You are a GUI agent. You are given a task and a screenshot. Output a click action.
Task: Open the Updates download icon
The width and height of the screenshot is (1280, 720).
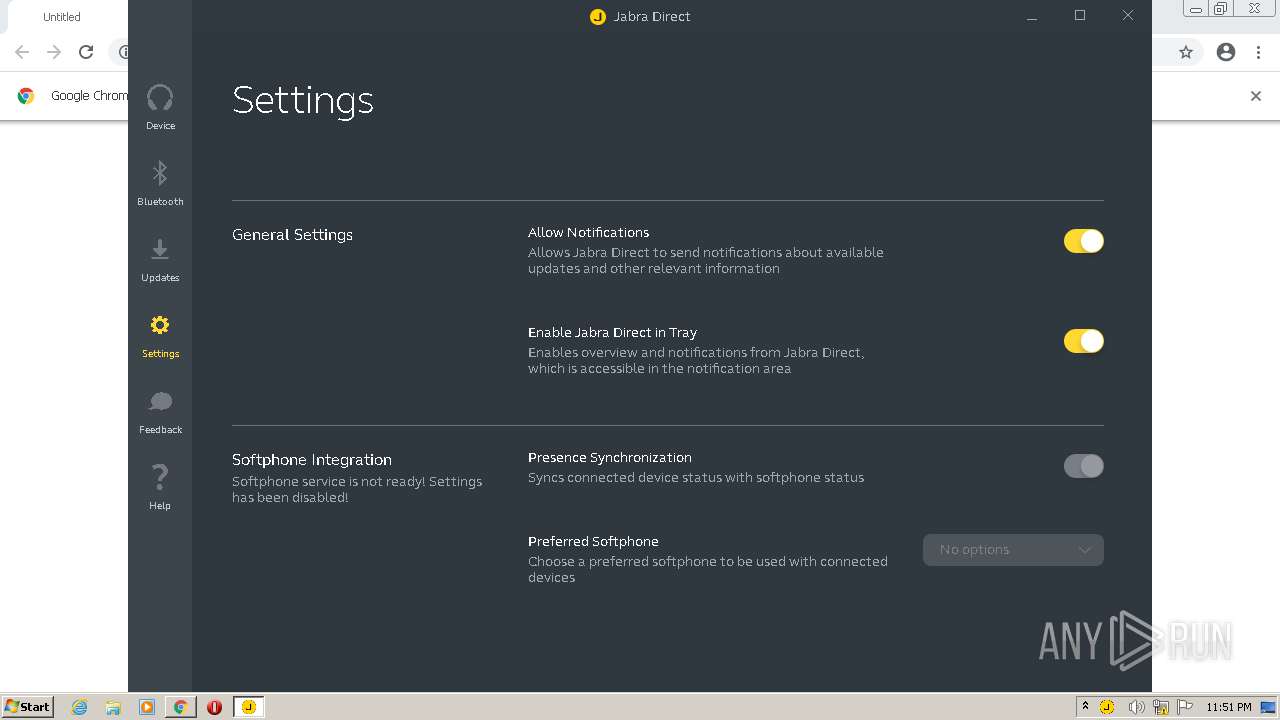[x=160, y=249]
